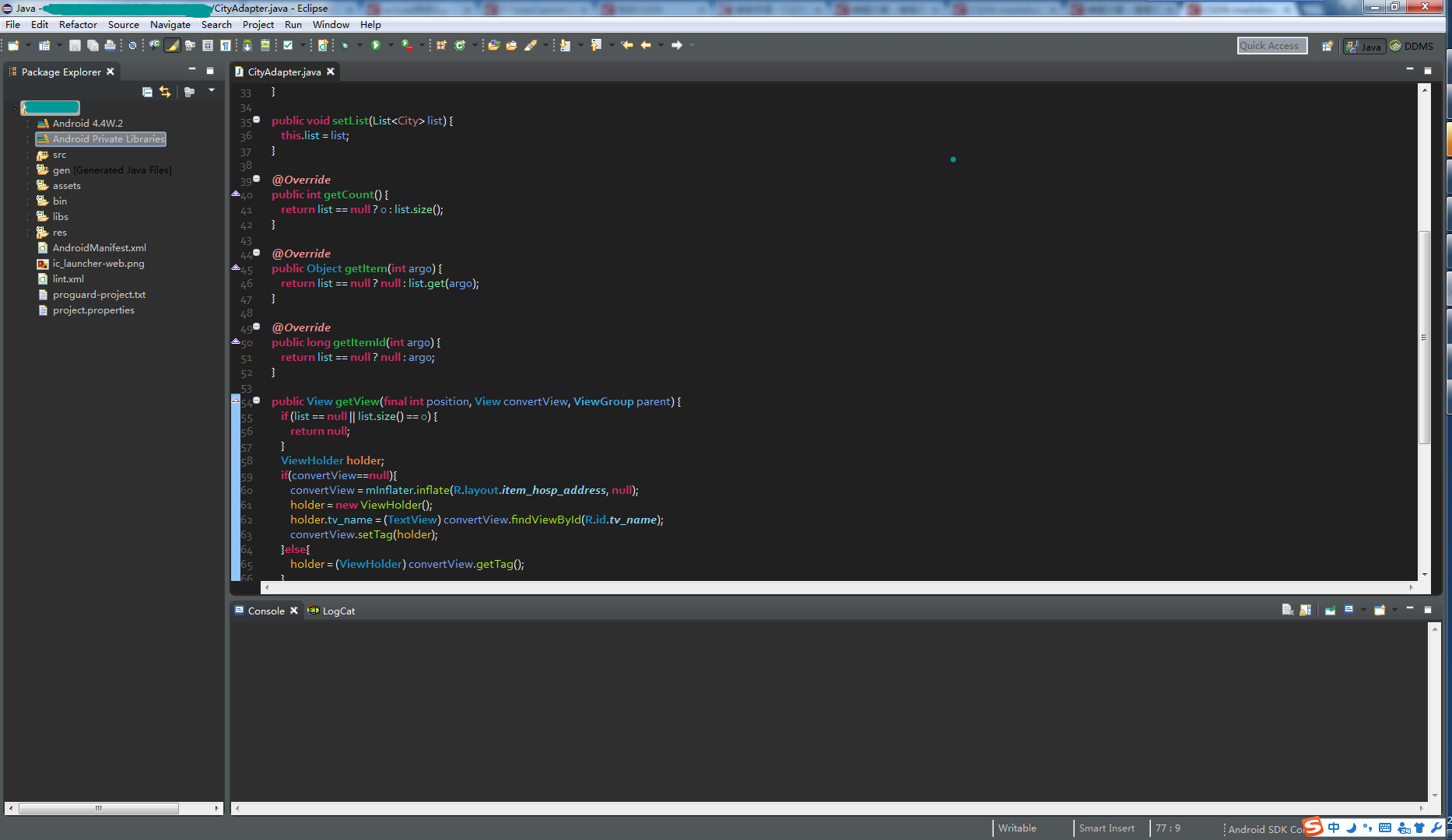Click the Quick Access search field
Viewport: 1452px width, 840px height.
[1272, 46]
